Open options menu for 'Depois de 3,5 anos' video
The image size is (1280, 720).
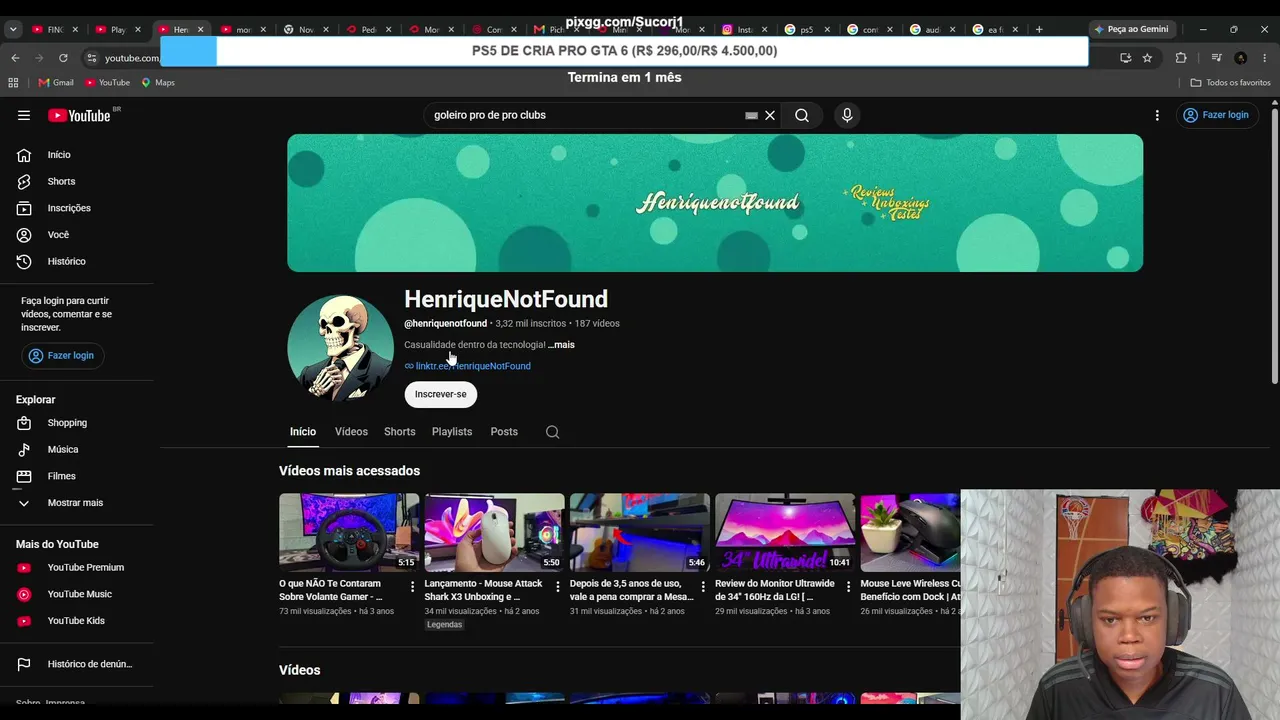[x=703, y=587]
